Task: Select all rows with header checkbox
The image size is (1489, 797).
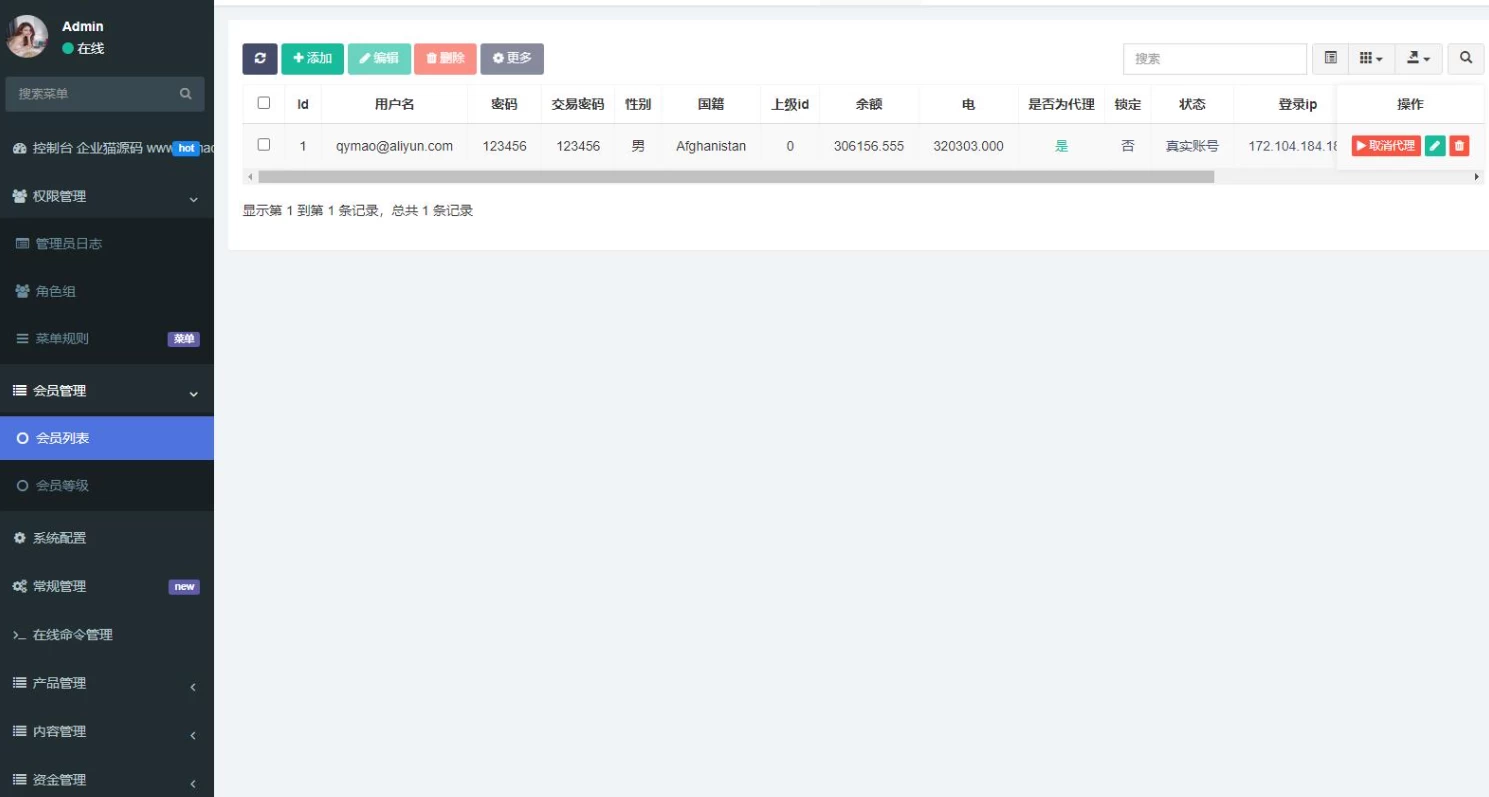Action: (x=264, y=103)
